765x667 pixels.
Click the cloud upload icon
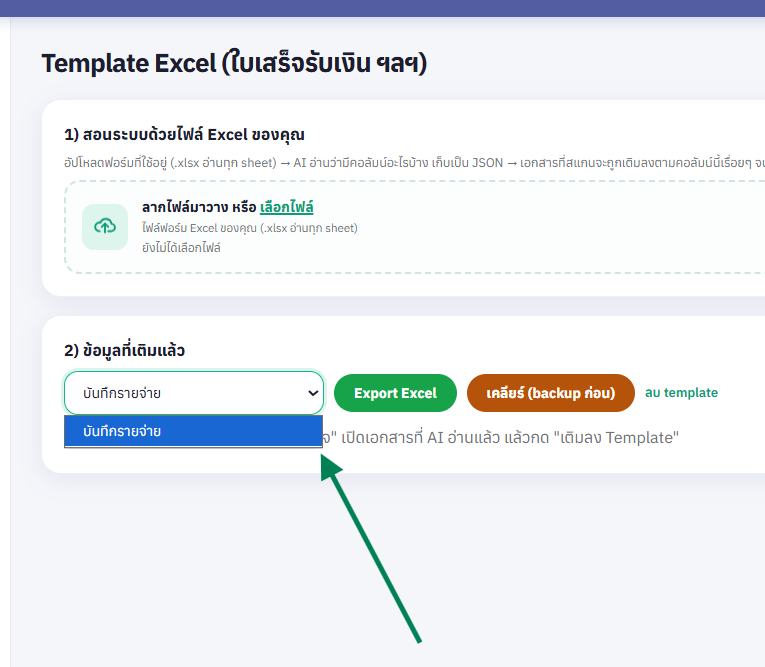pos(105,226)
